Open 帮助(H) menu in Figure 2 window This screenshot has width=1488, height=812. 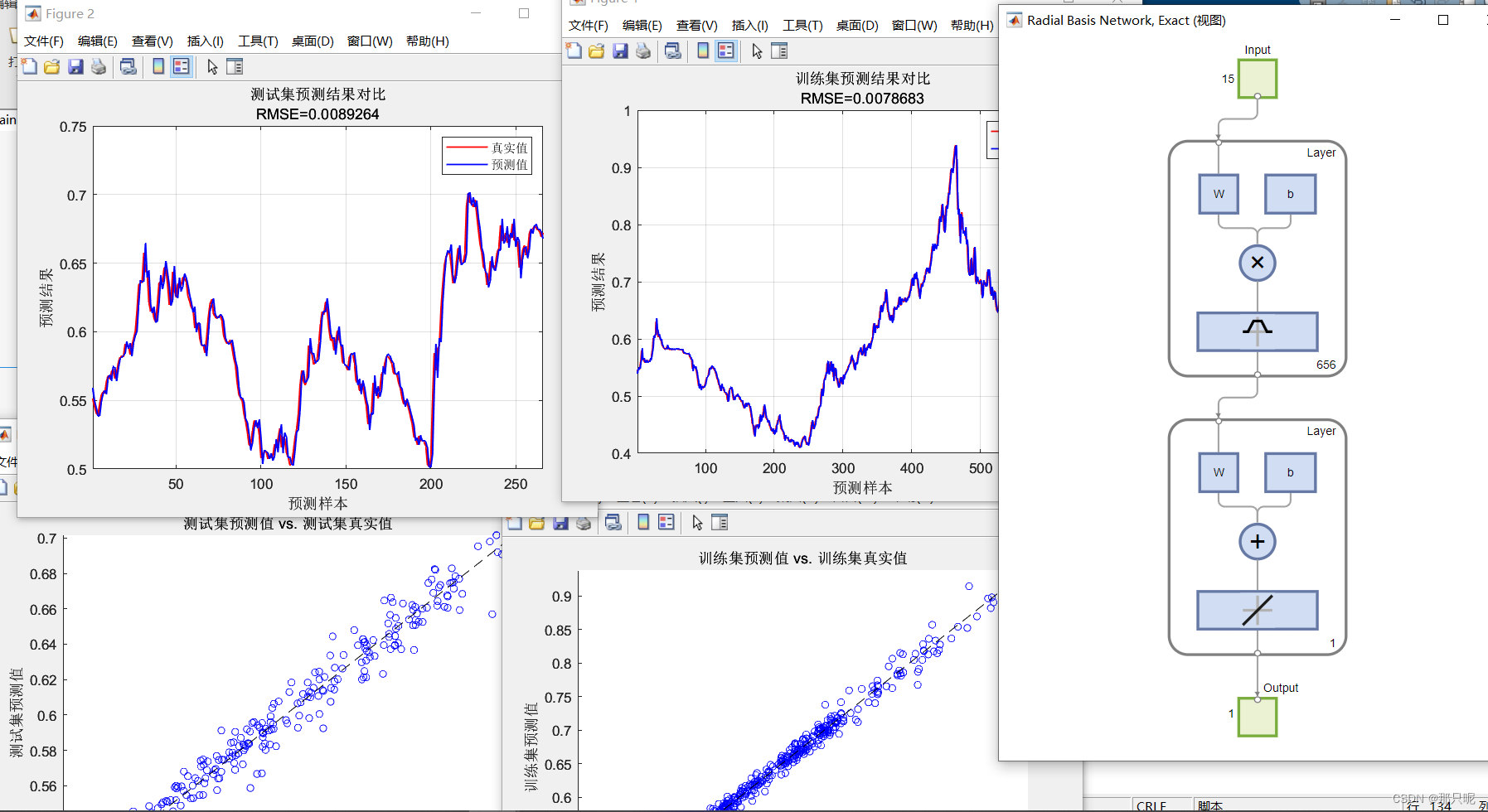(x=428, y=41)
